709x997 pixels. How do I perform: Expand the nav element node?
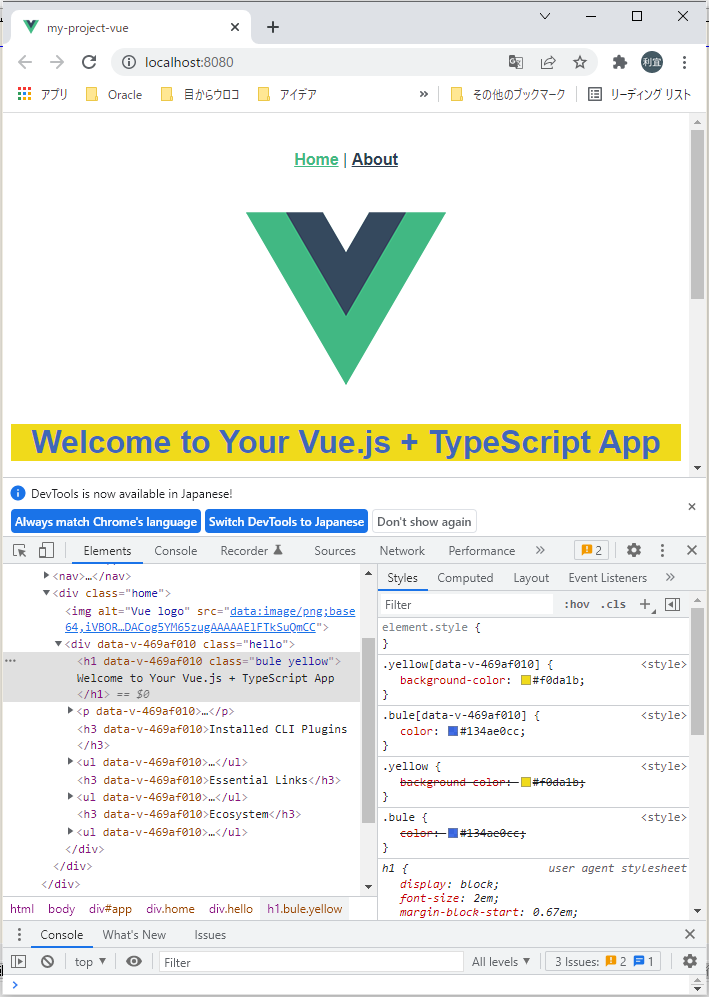coord(46,575)
